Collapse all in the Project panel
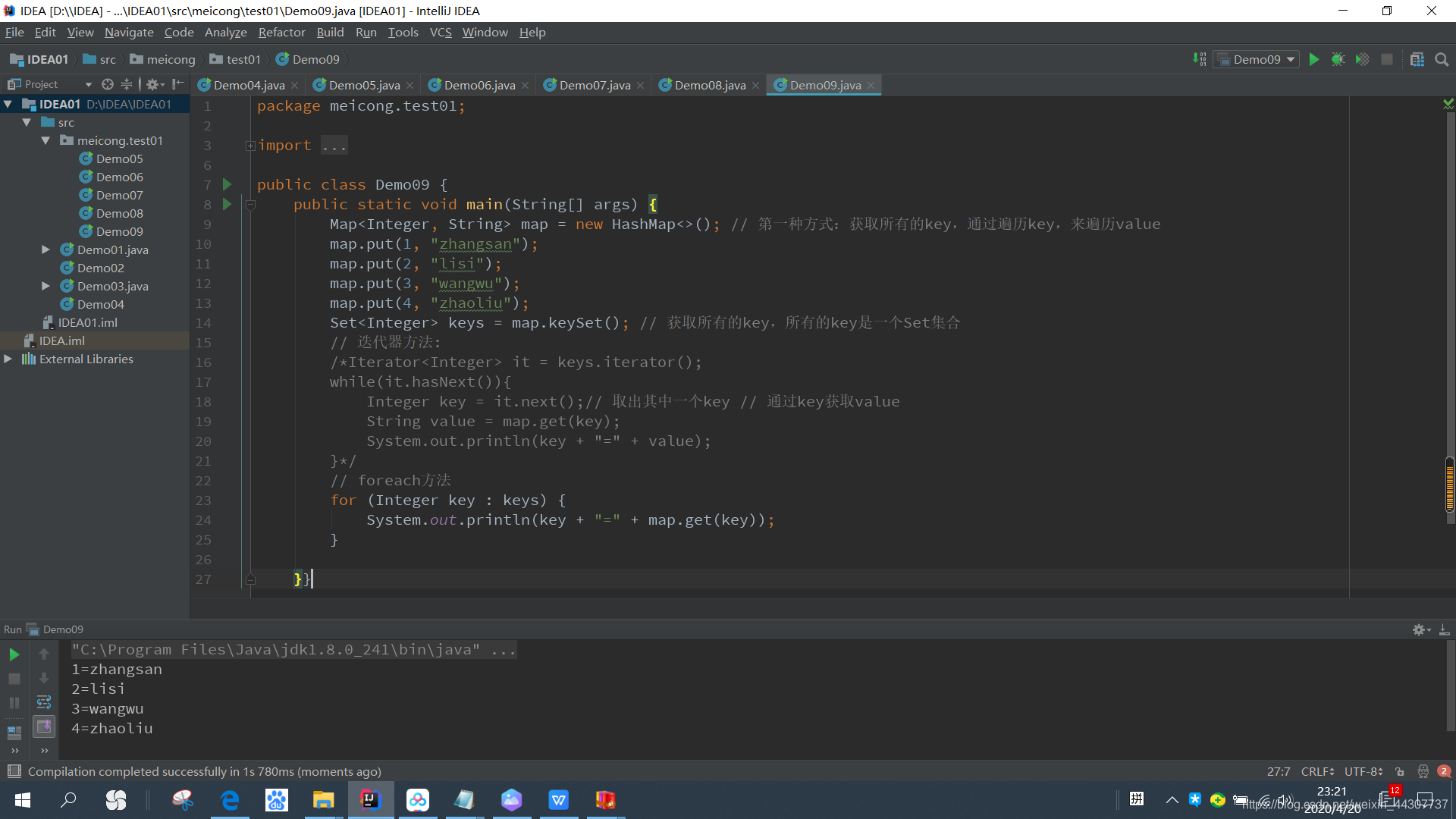1456x819 pixels. coord(127,84)
